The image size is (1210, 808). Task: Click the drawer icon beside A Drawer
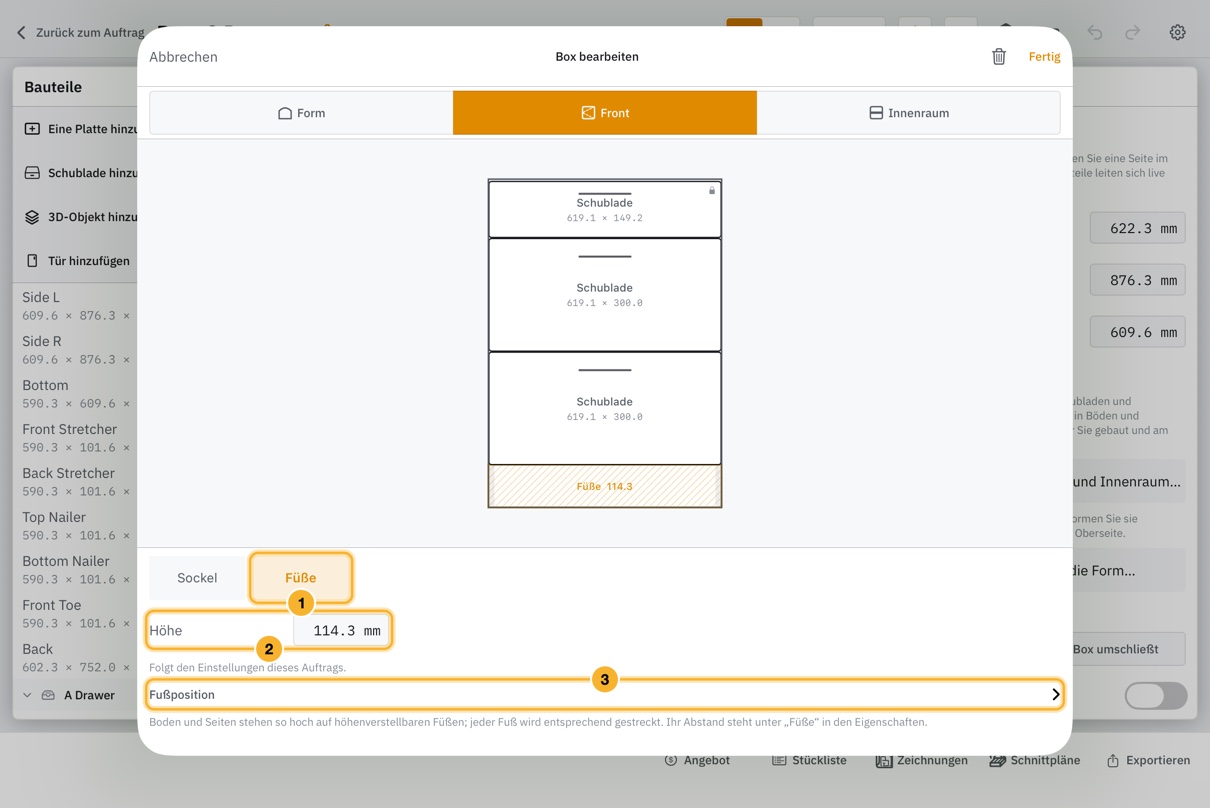[48, 695]
